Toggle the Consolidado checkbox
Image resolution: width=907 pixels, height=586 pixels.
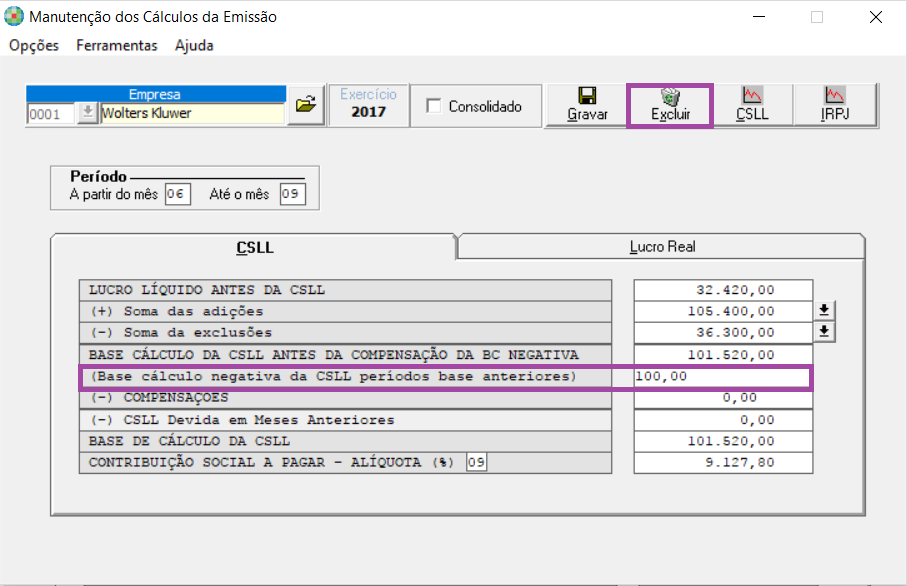click(433, 106)
